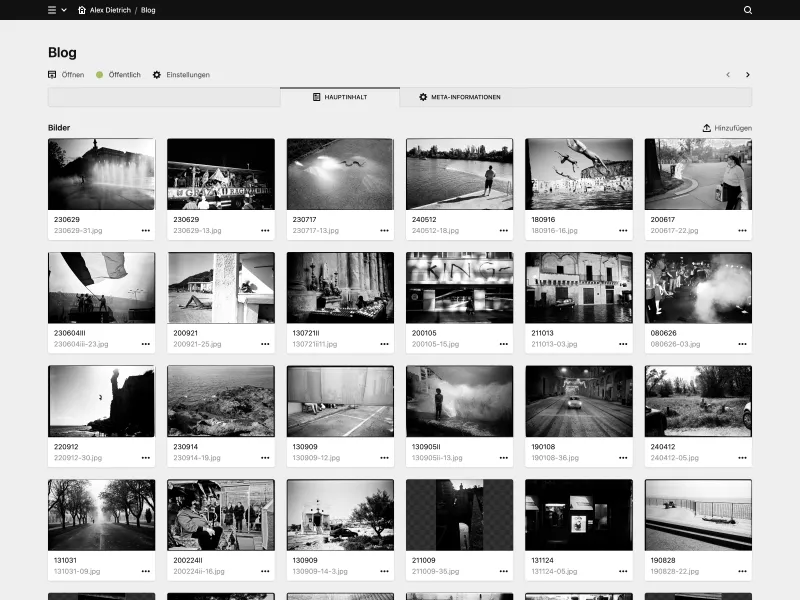Open the Blog breadcrumb link
This screenshot has height=600, width=800.
148,10
